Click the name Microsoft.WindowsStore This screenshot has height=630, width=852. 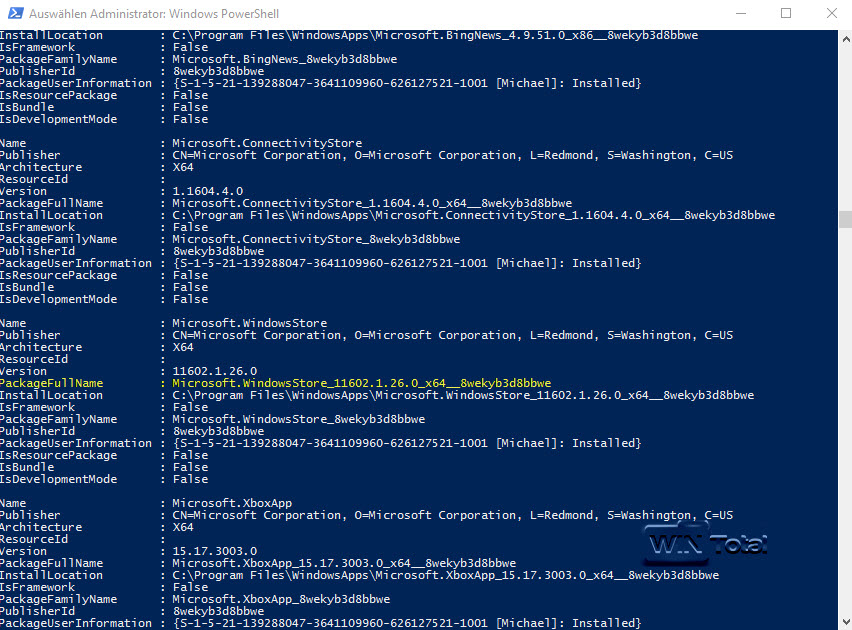click(249, 323)
